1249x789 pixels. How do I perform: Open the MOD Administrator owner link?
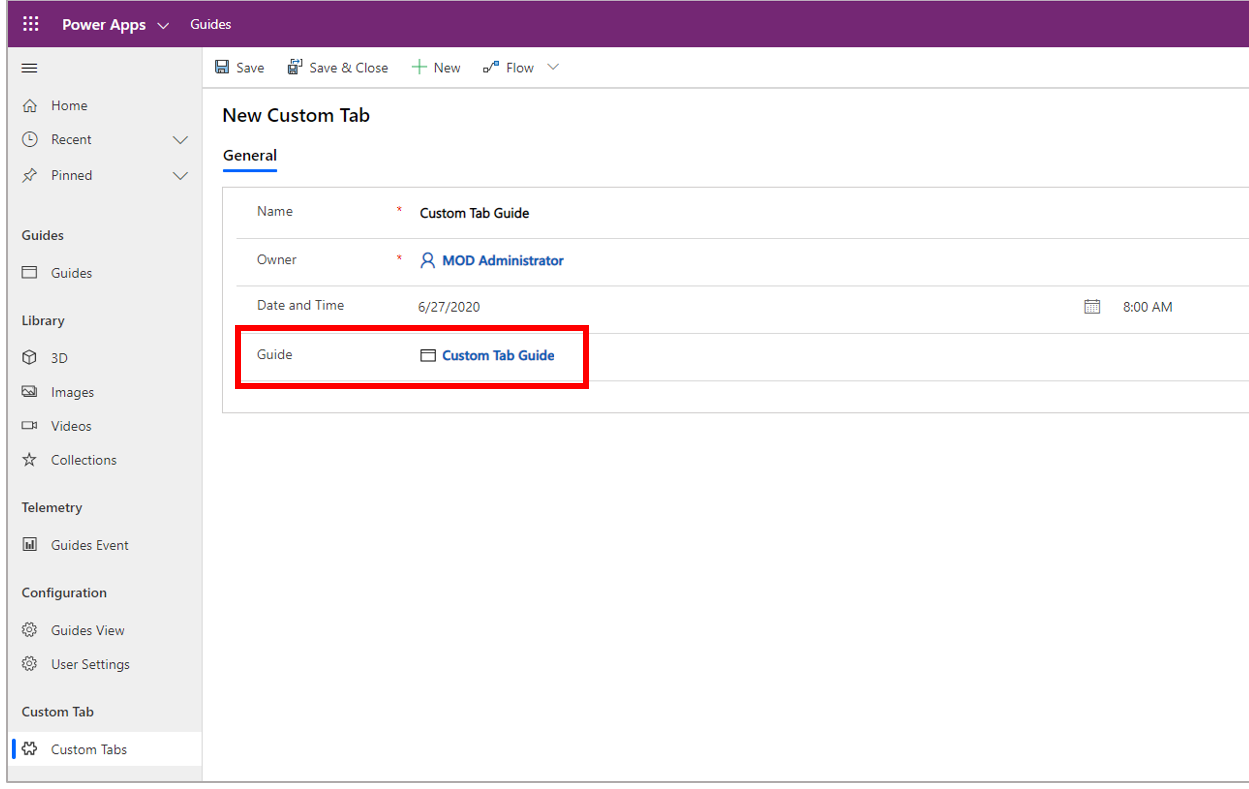pyautogui.click(x=503, y=260)
